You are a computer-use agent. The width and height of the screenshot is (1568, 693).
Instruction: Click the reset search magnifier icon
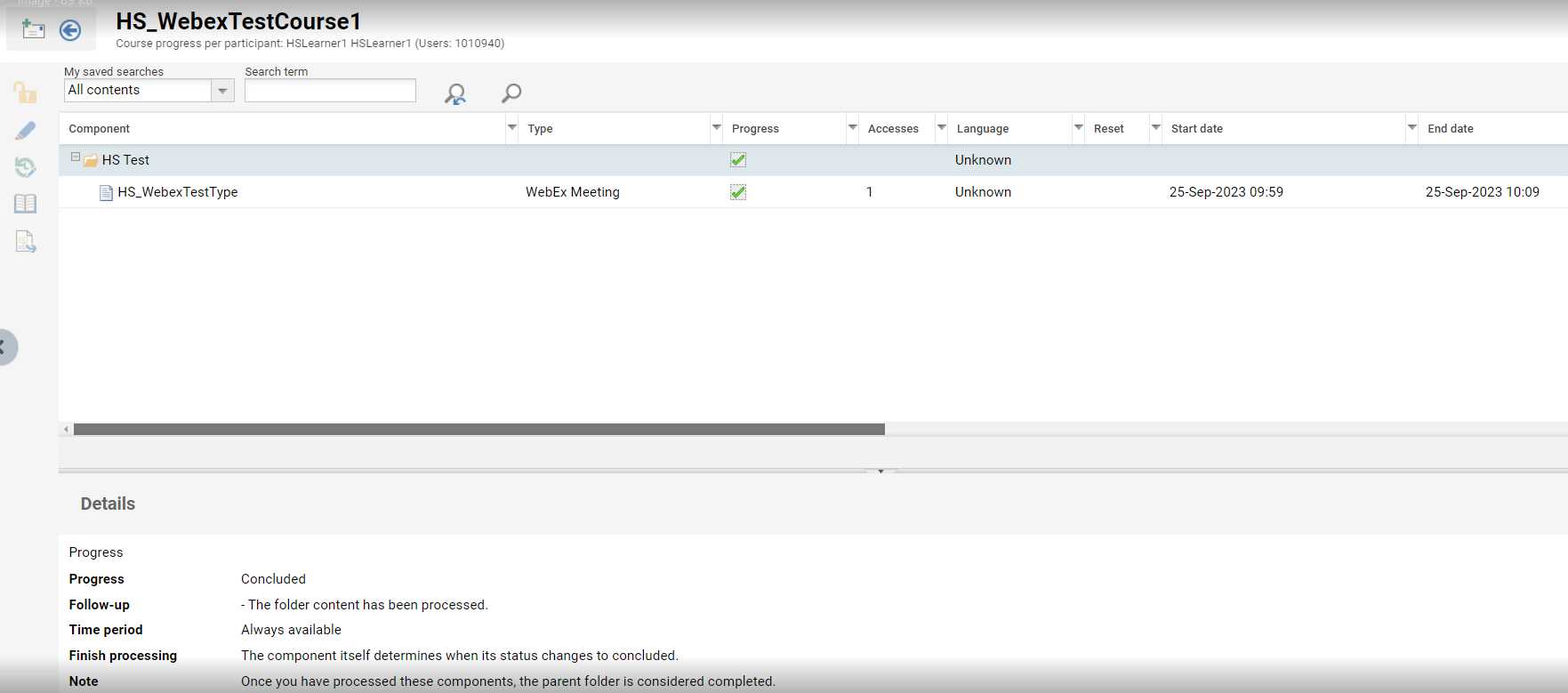tap(455, 93)
